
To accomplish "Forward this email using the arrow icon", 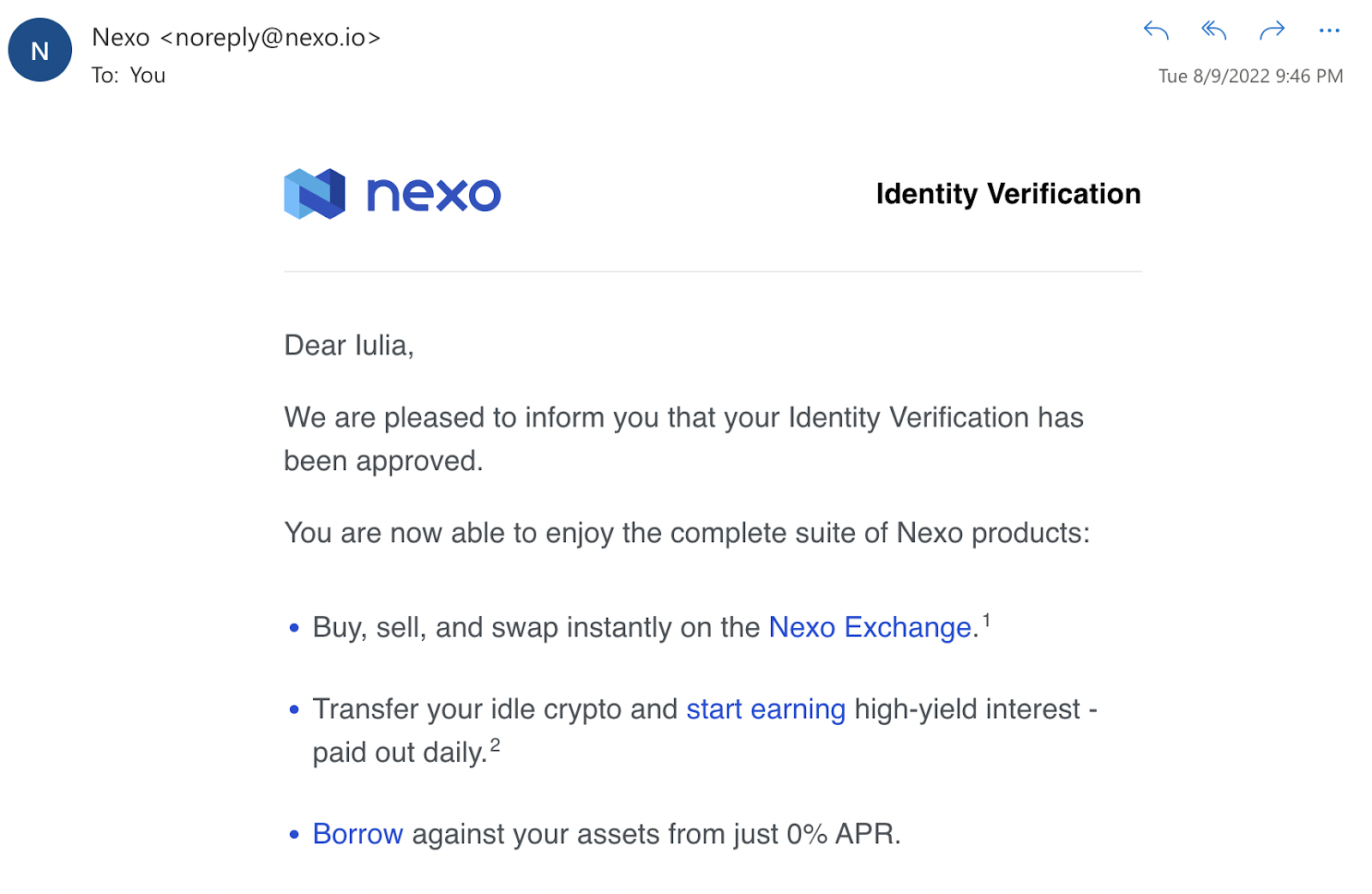I will 1272,31.
